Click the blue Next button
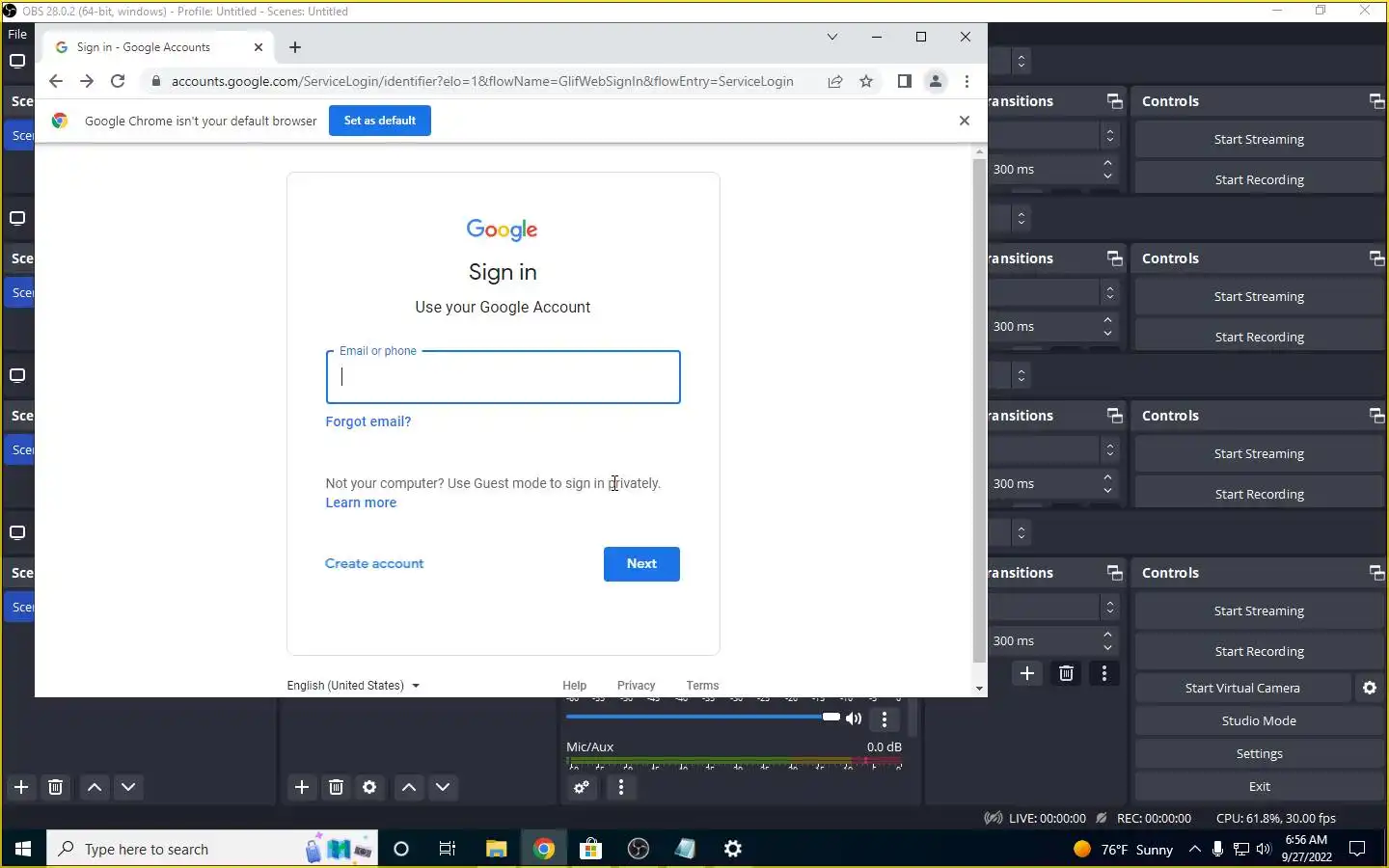The height and width of the screenshot is (868, 1389). pyautogui.click(x=641, y=564)
